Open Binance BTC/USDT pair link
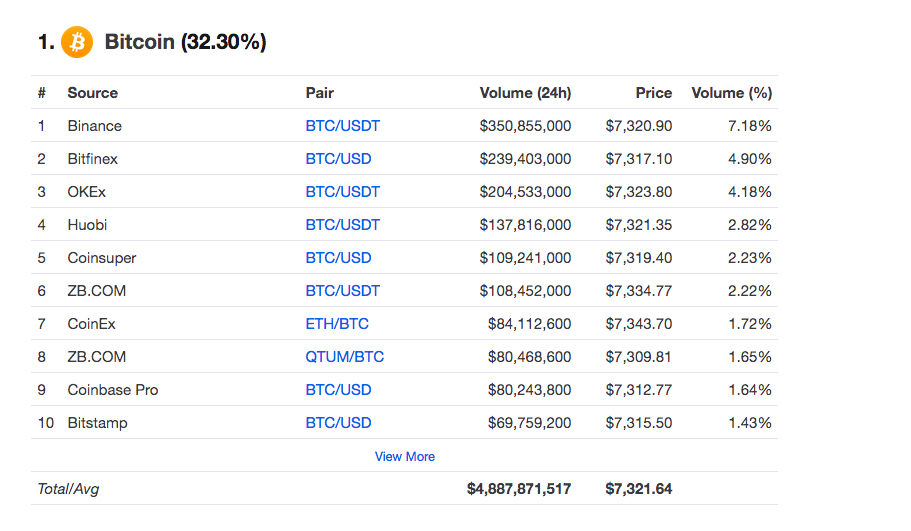Screen dimensions: 911x531 (x=343, y=126)
